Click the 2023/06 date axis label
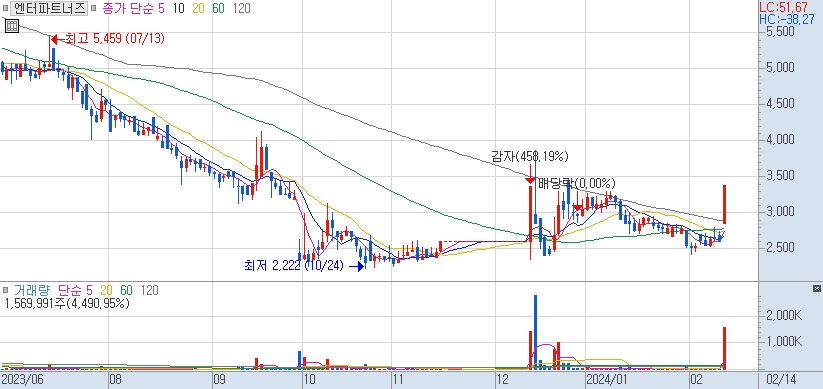The image size is (823, 389). coord(22,379)
